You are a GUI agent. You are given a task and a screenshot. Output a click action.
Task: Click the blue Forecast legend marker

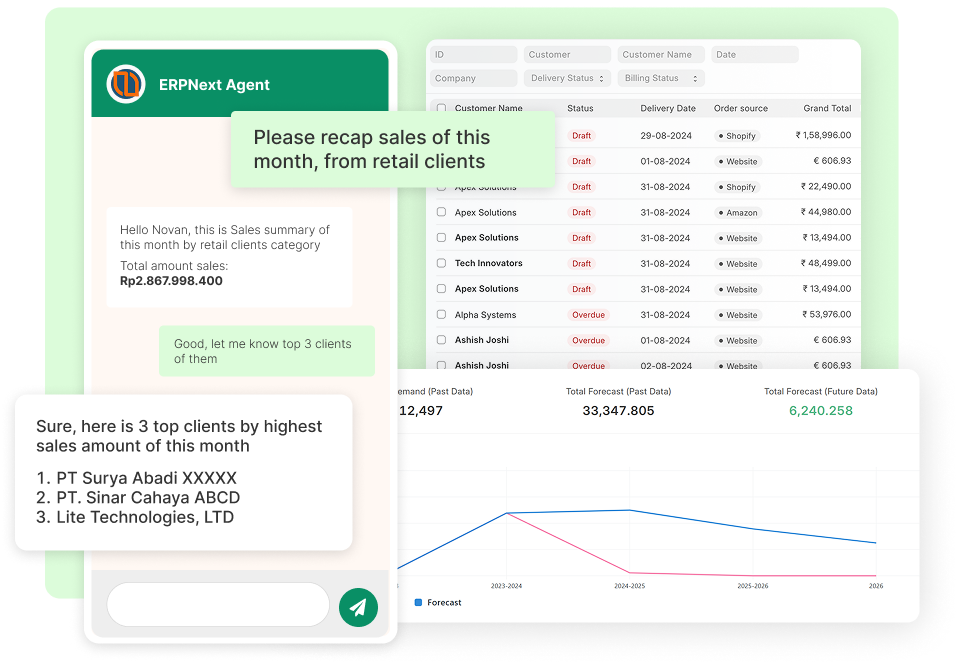(x=418, y=603)
